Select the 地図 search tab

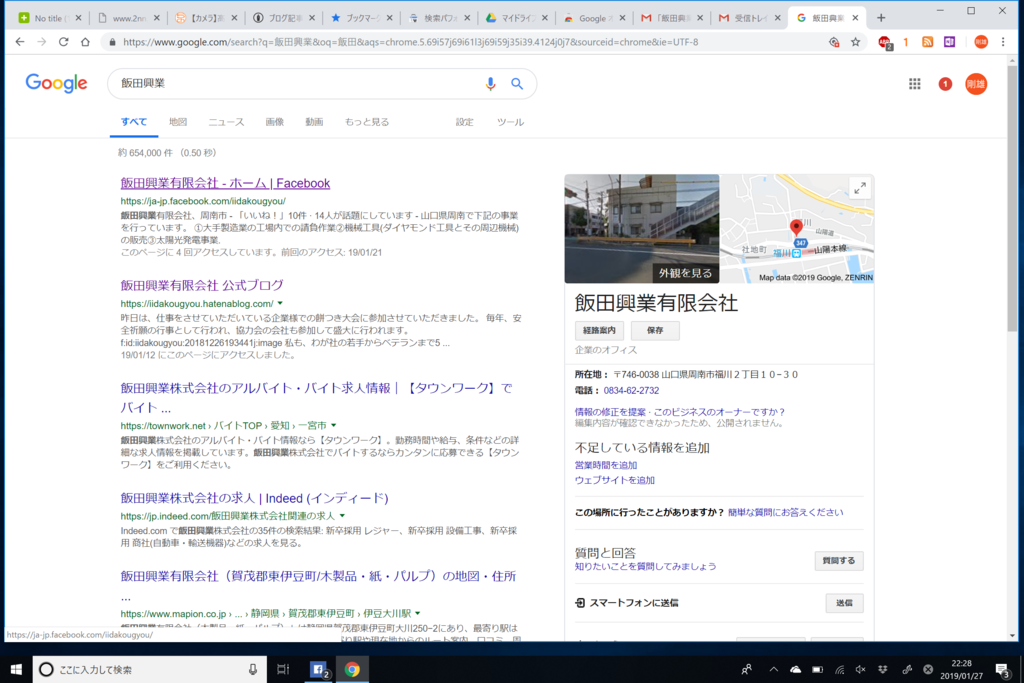178,122
